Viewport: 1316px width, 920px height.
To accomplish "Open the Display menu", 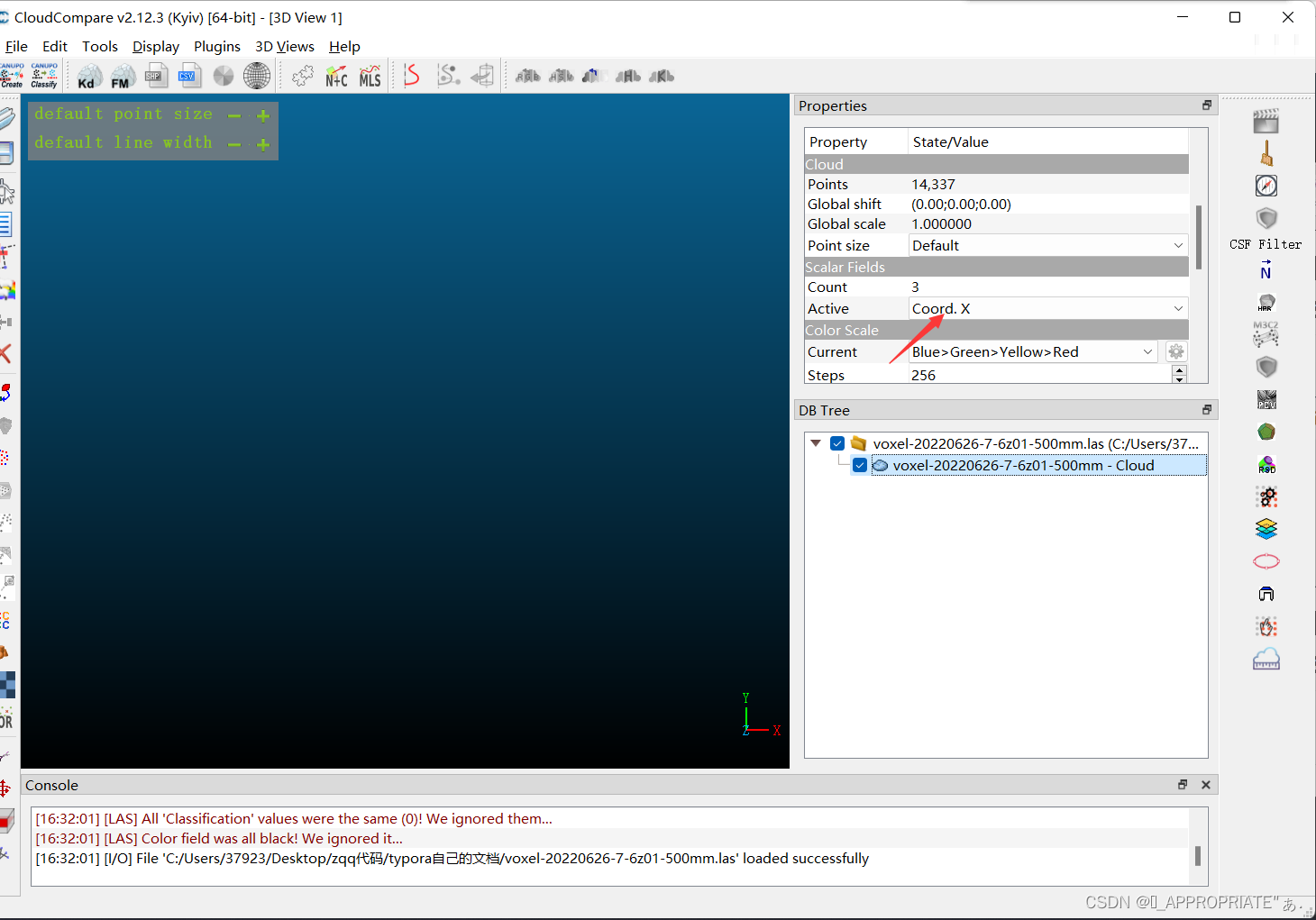I will (x=155, y=46).
